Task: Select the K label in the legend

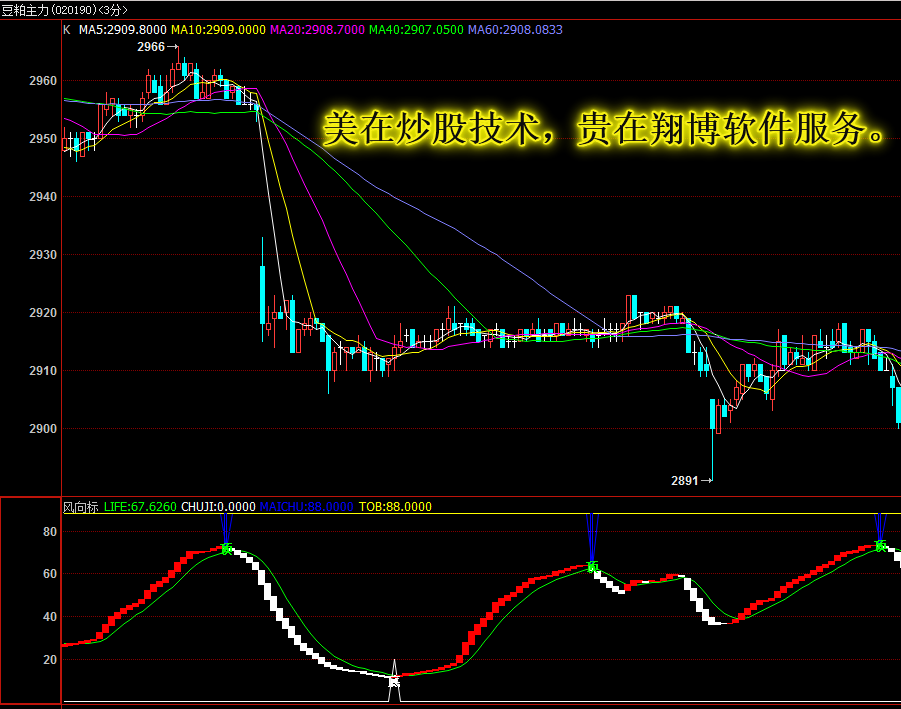Action: point(67,30)
